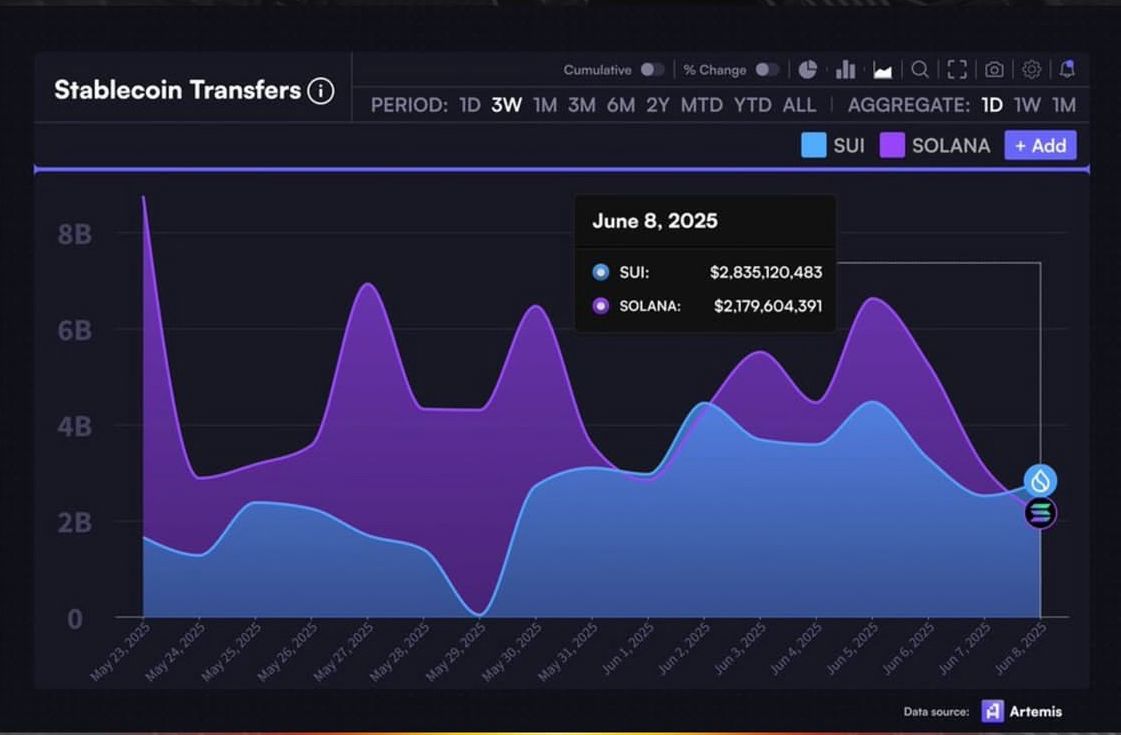Select the area chart view icon
Image resolution: width=1121 pixels, height=735 pixels.
click(x=883, y=70)
